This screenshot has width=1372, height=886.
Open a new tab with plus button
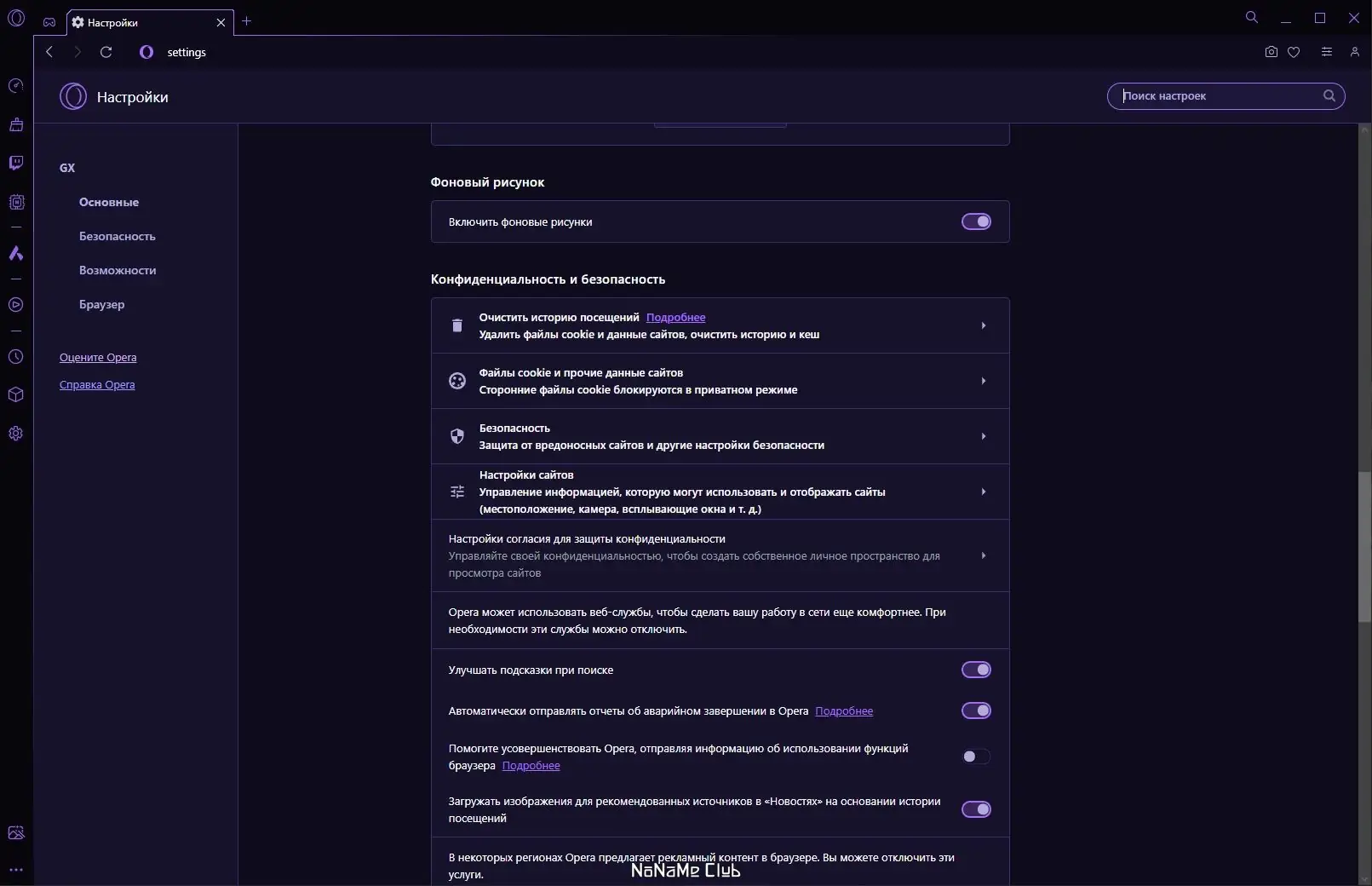247,21
